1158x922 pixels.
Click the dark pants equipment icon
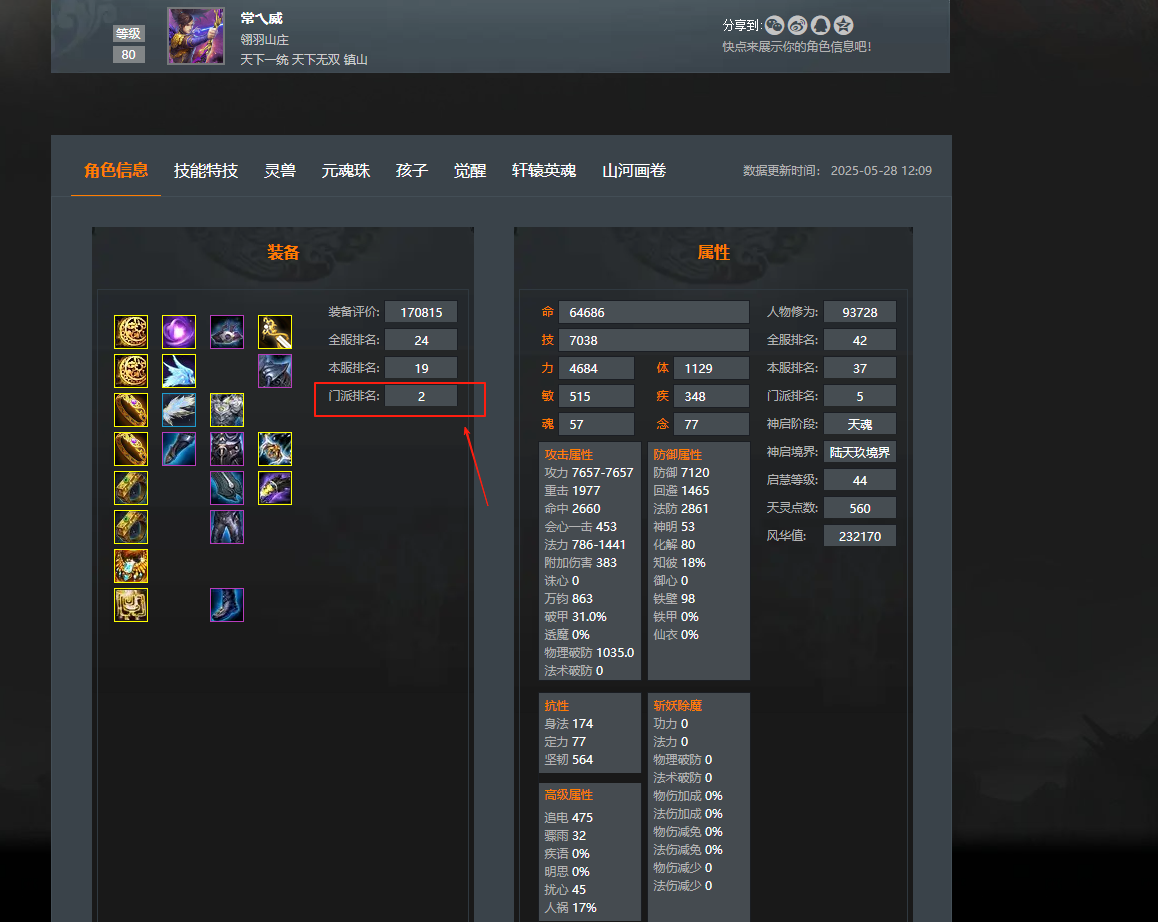coord(227,527)
